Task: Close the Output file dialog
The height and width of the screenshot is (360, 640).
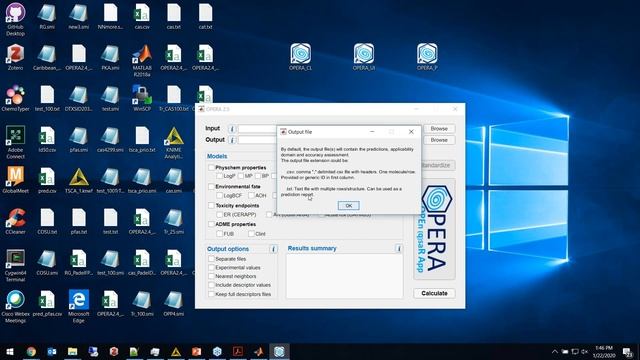Action: point(411,131)
